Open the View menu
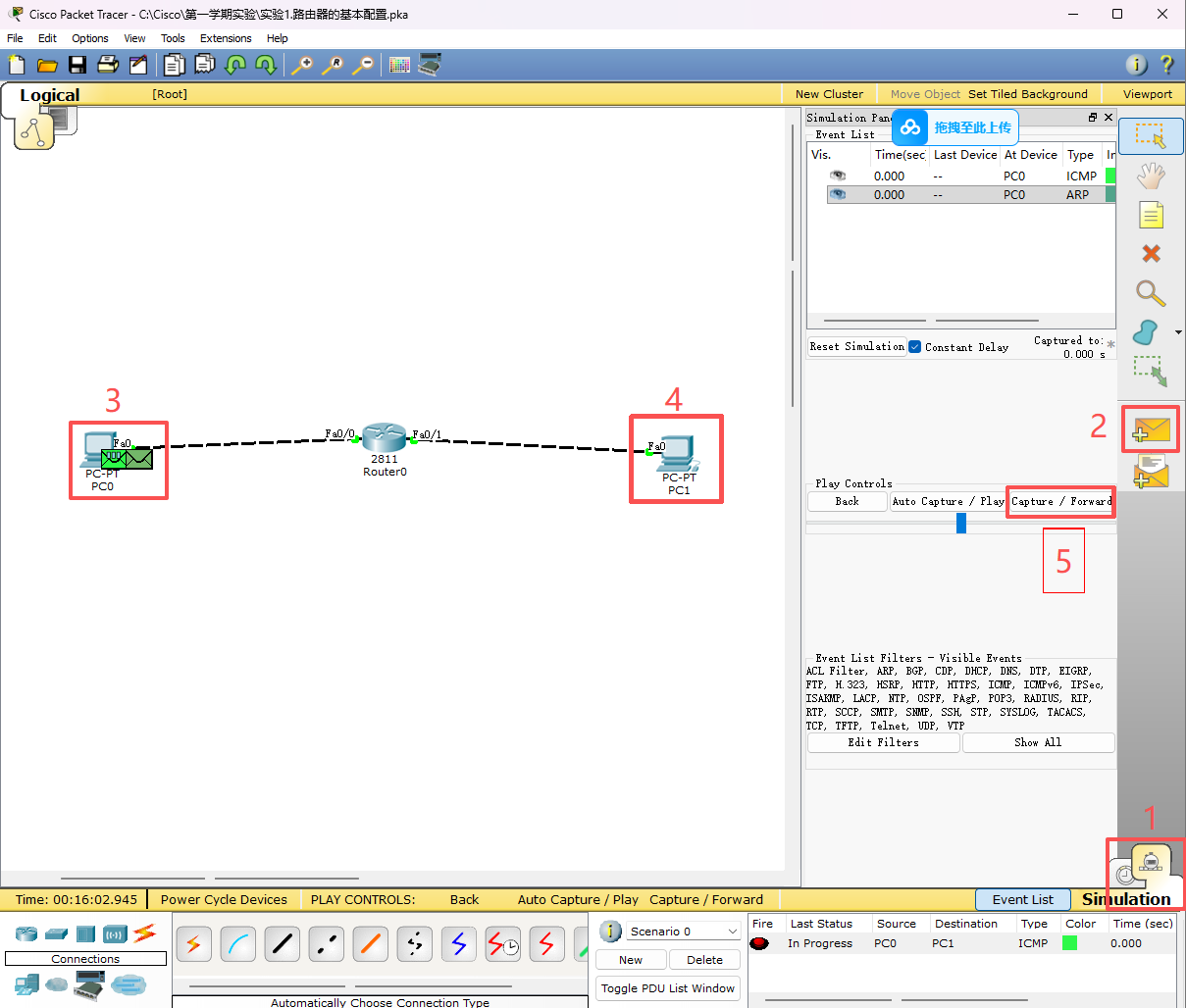 134,38
